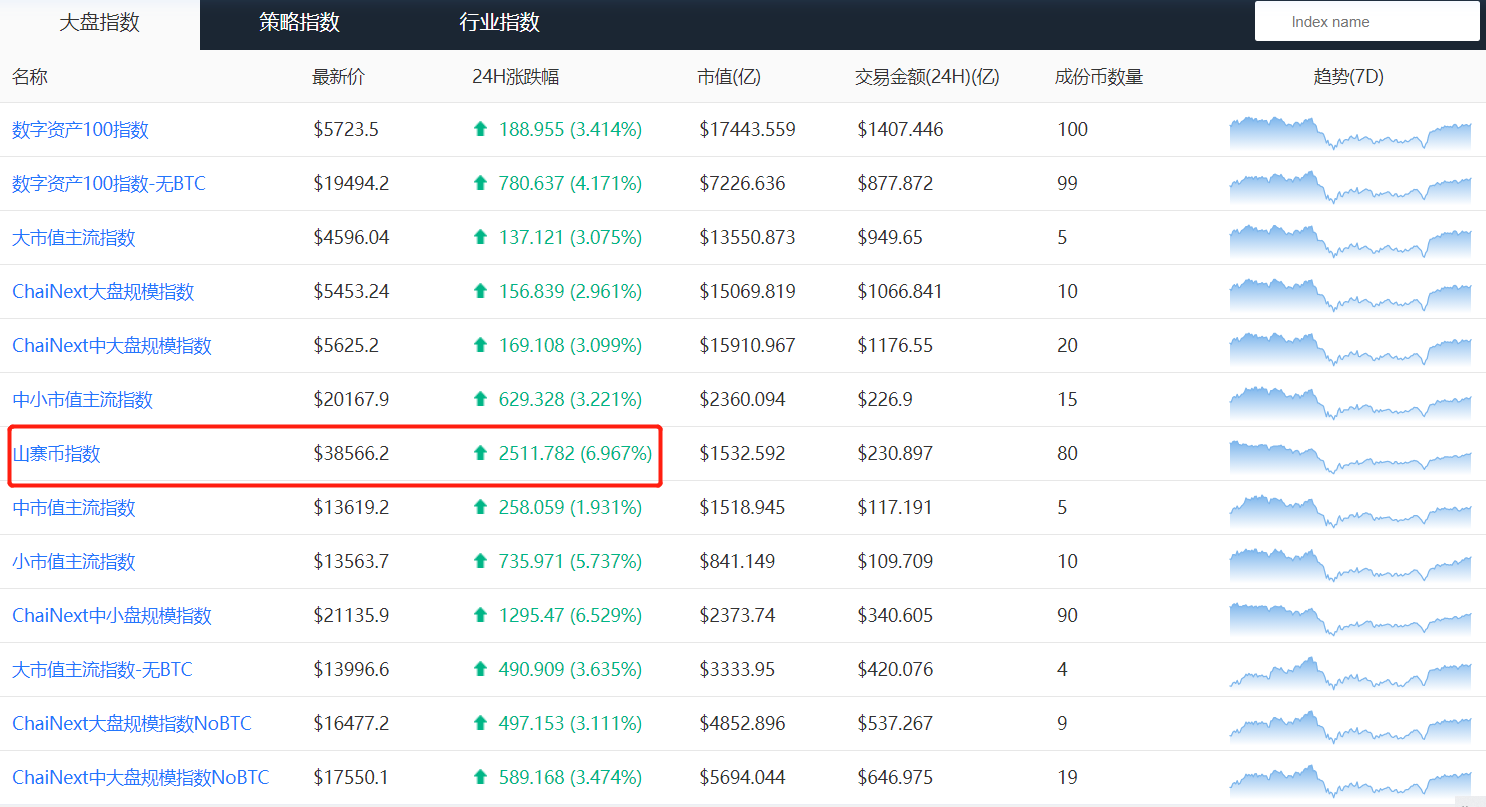Click the trend sparkline in 大市值主流指数 row
The image size is (1486, 807).
(x=1350, y=240)
